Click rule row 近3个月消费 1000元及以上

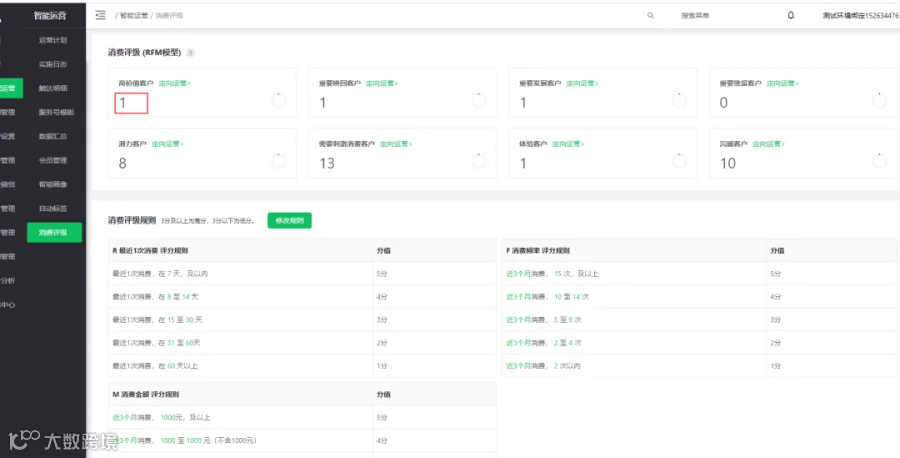pos(302,418)
